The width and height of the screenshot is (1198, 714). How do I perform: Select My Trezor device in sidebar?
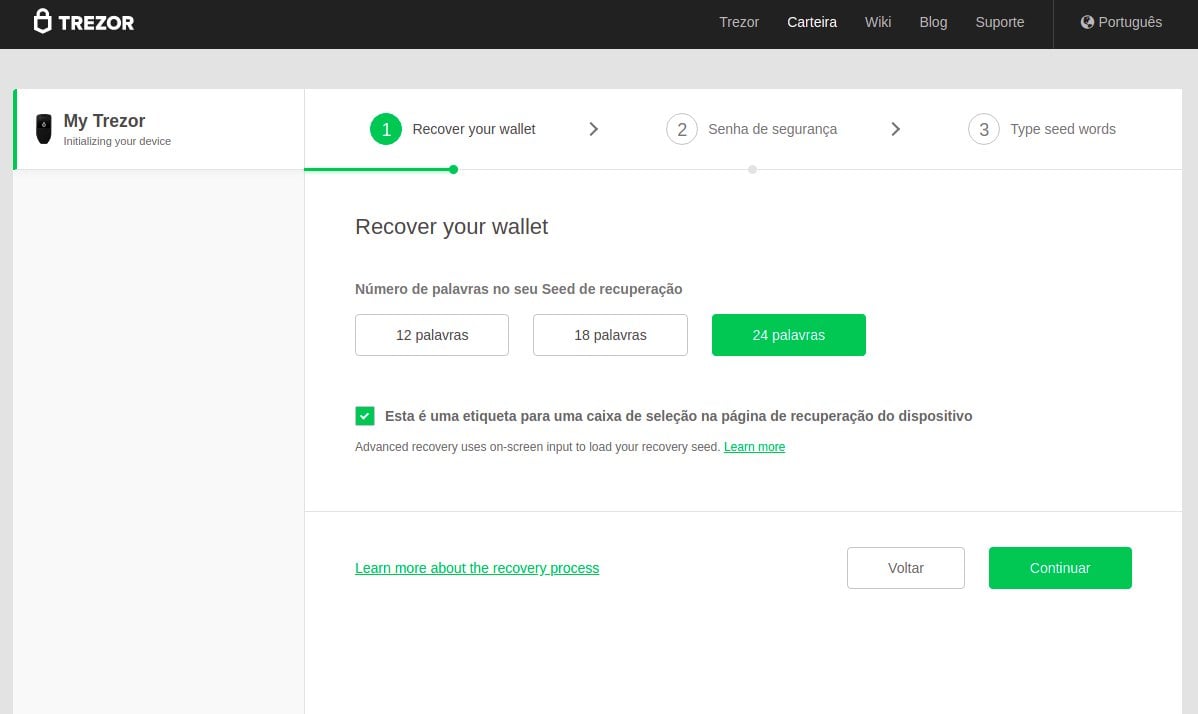pos(159,129)
